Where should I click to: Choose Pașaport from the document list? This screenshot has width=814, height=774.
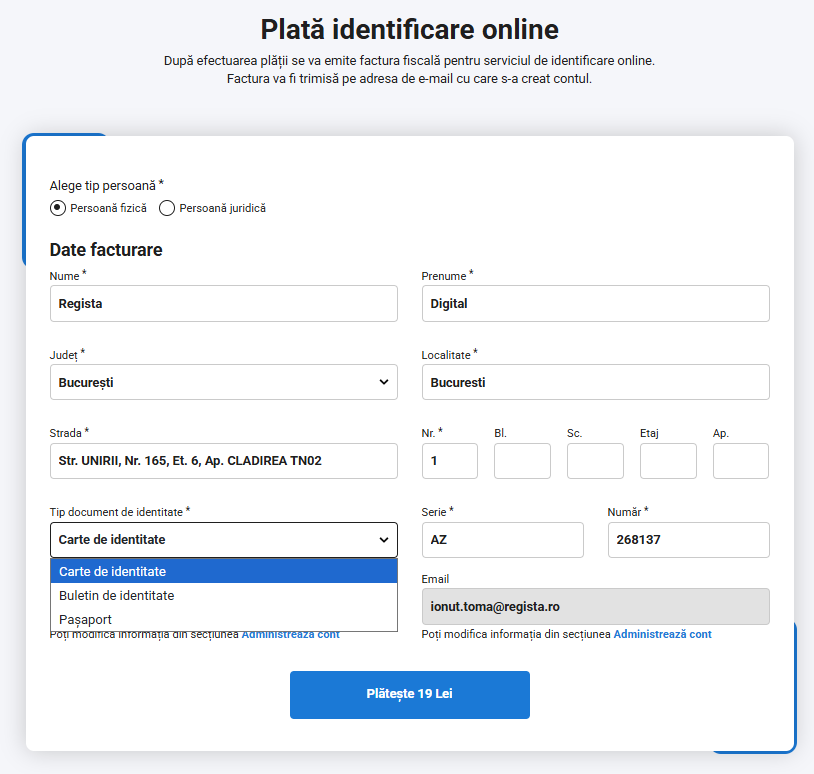click(x=86, y=620)
